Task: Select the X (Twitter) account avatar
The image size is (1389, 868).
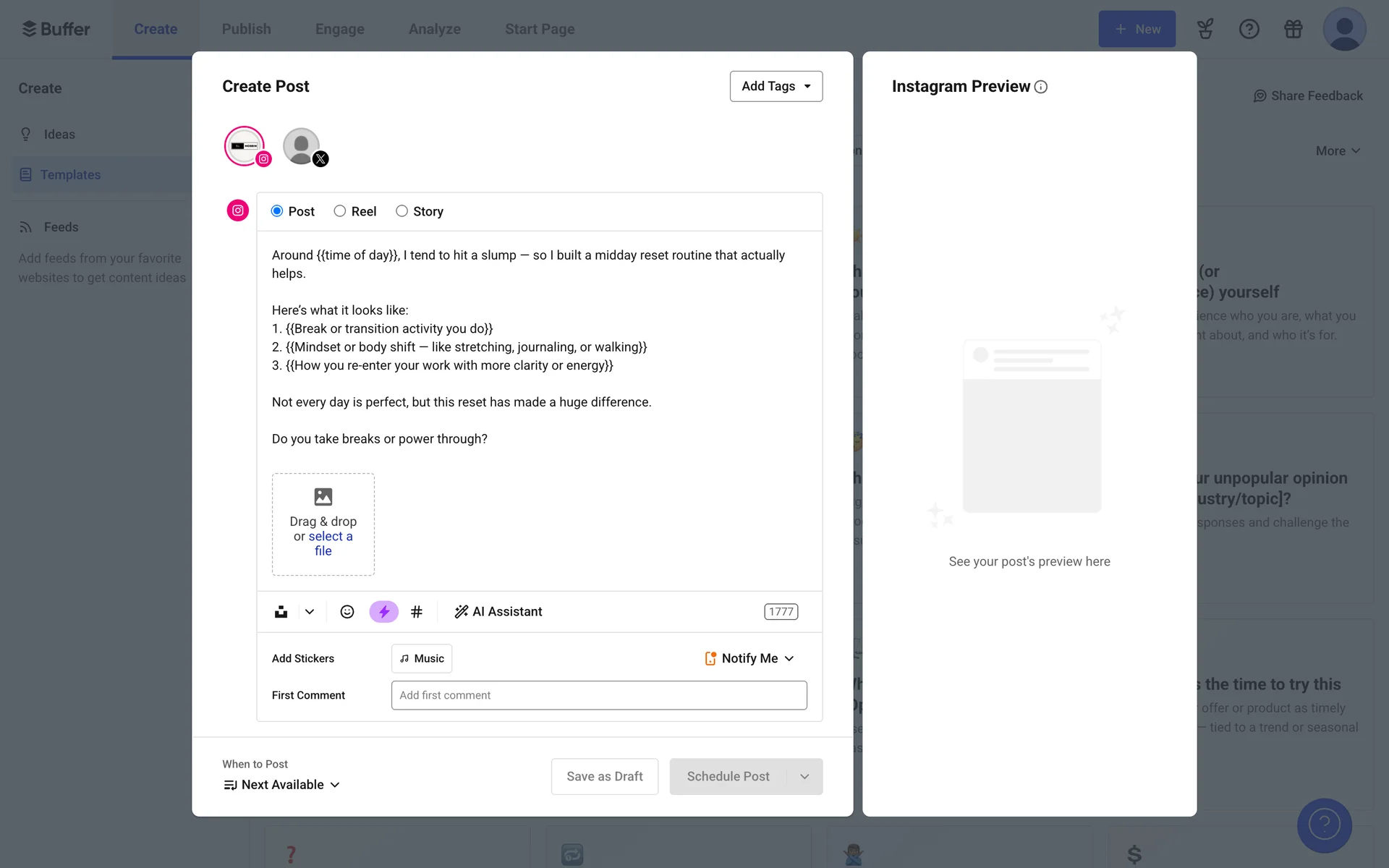Action: (302, 146)
